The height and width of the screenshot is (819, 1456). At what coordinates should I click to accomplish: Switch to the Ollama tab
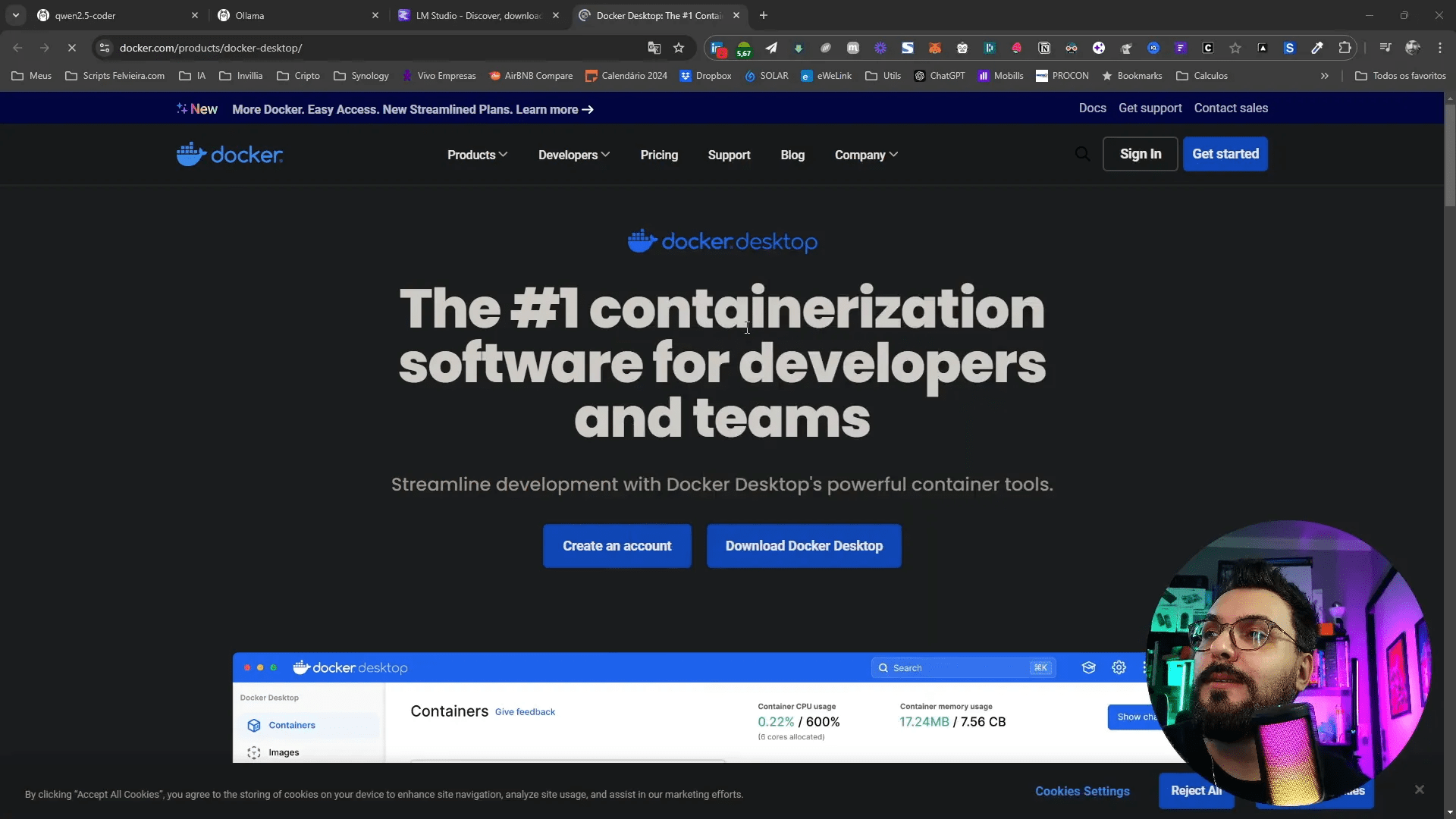[298, 15]
